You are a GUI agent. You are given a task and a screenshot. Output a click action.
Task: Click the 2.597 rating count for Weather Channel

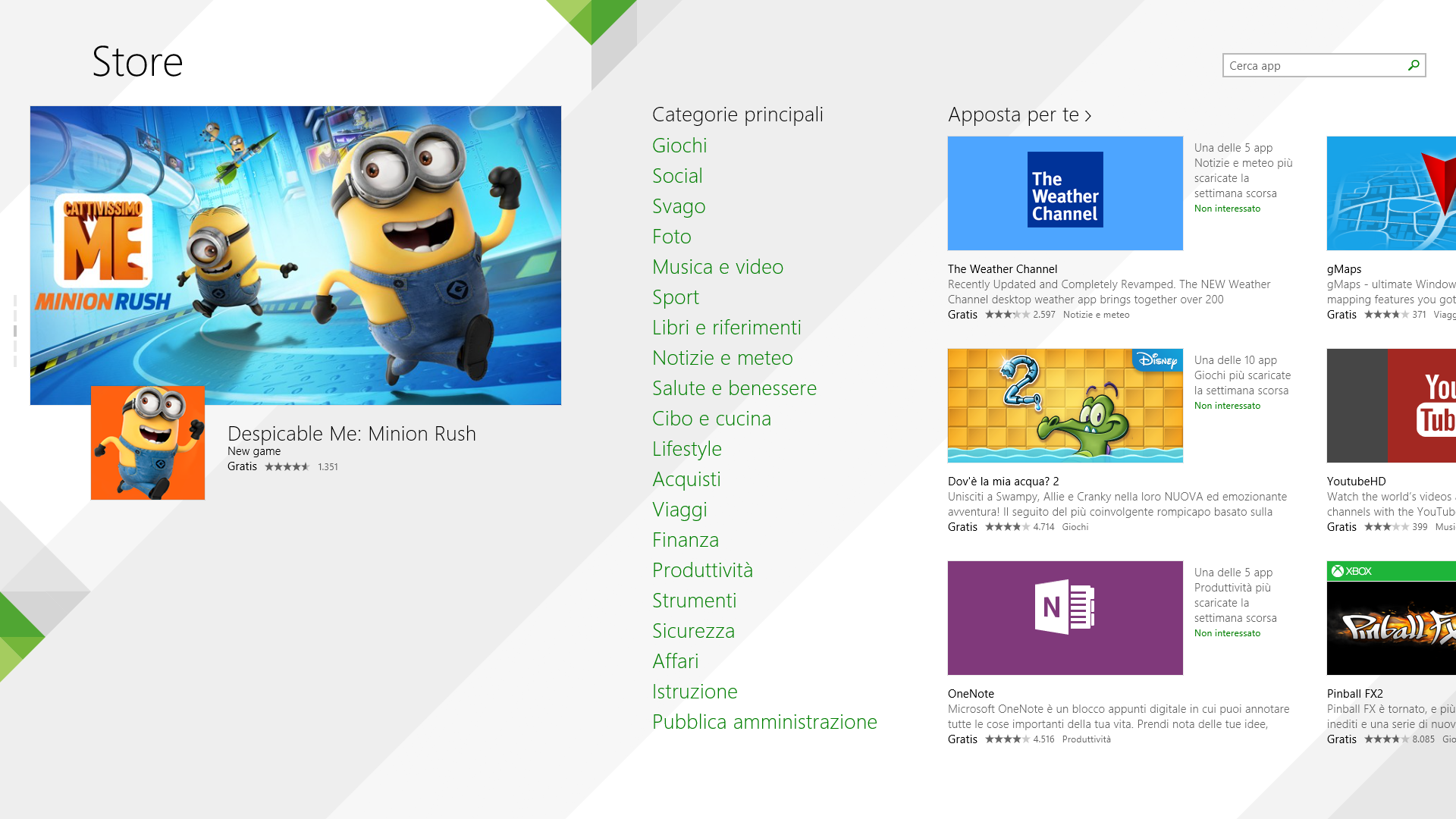[x=1043, y=315]
